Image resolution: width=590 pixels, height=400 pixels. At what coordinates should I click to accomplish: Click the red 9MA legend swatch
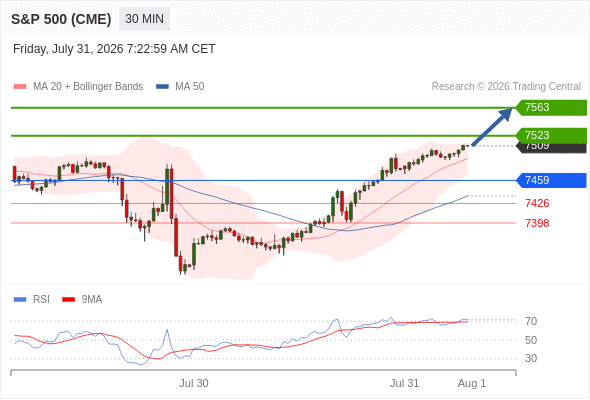click(x=68, y=300)
